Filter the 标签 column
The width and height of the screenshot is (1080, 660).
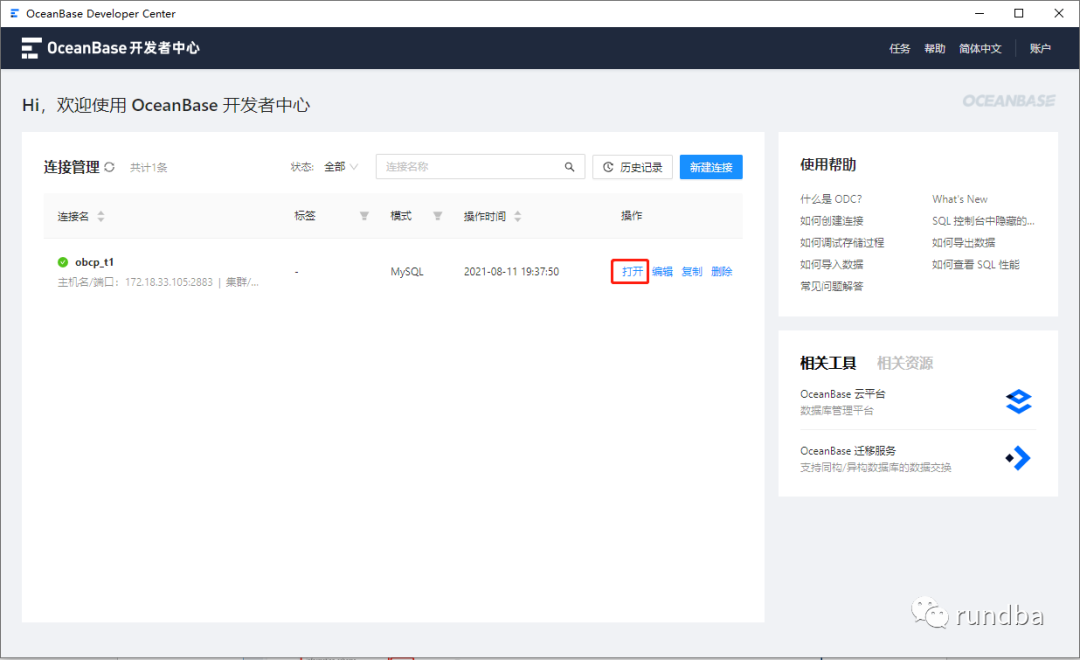(x=364, y=216)
